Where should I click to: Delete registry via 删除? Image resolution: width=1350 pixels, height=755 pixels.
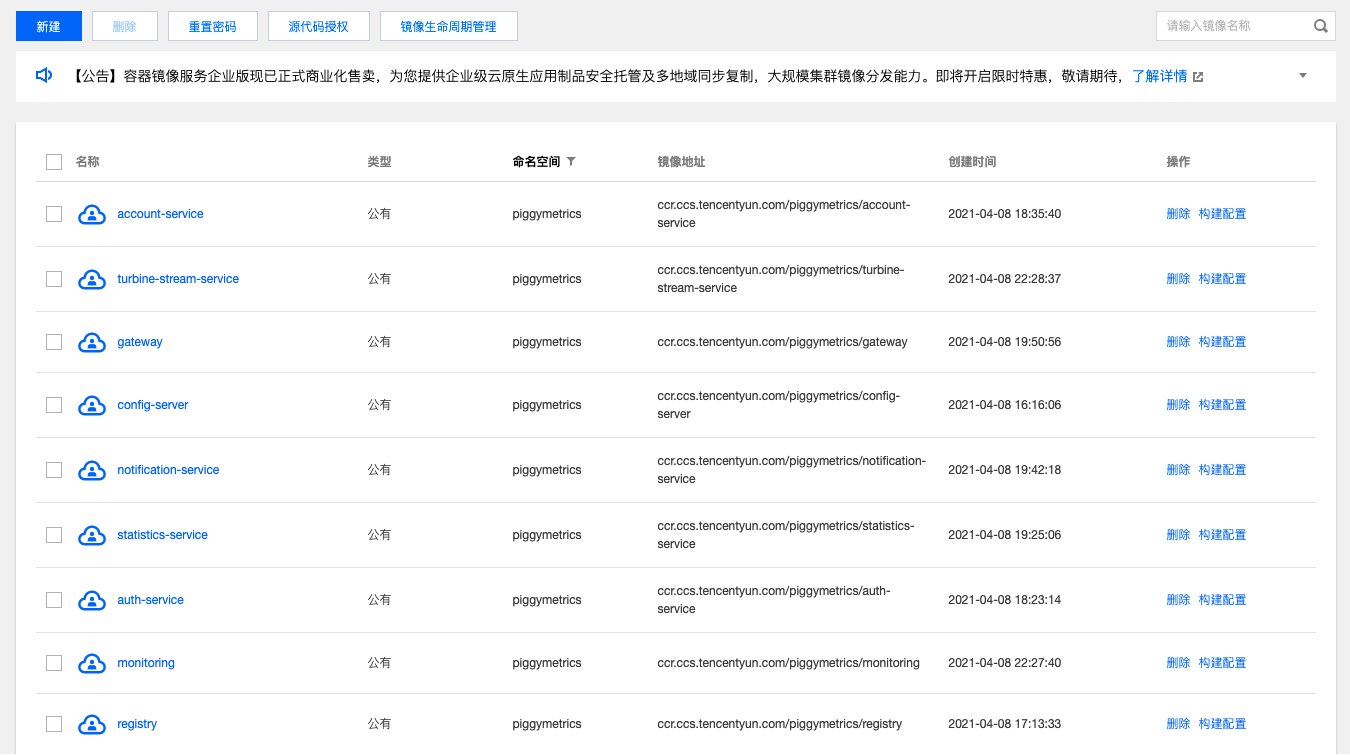pos(1178,724)
